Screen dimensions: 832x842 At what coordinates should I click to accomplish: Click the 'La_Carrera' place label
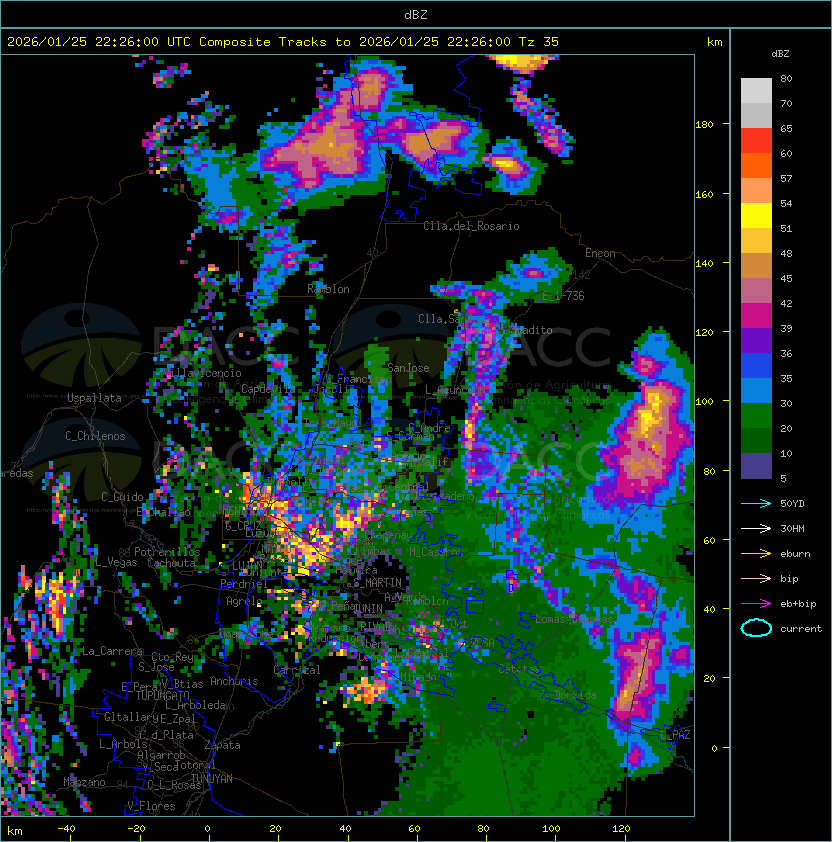(x=112, y=651)
